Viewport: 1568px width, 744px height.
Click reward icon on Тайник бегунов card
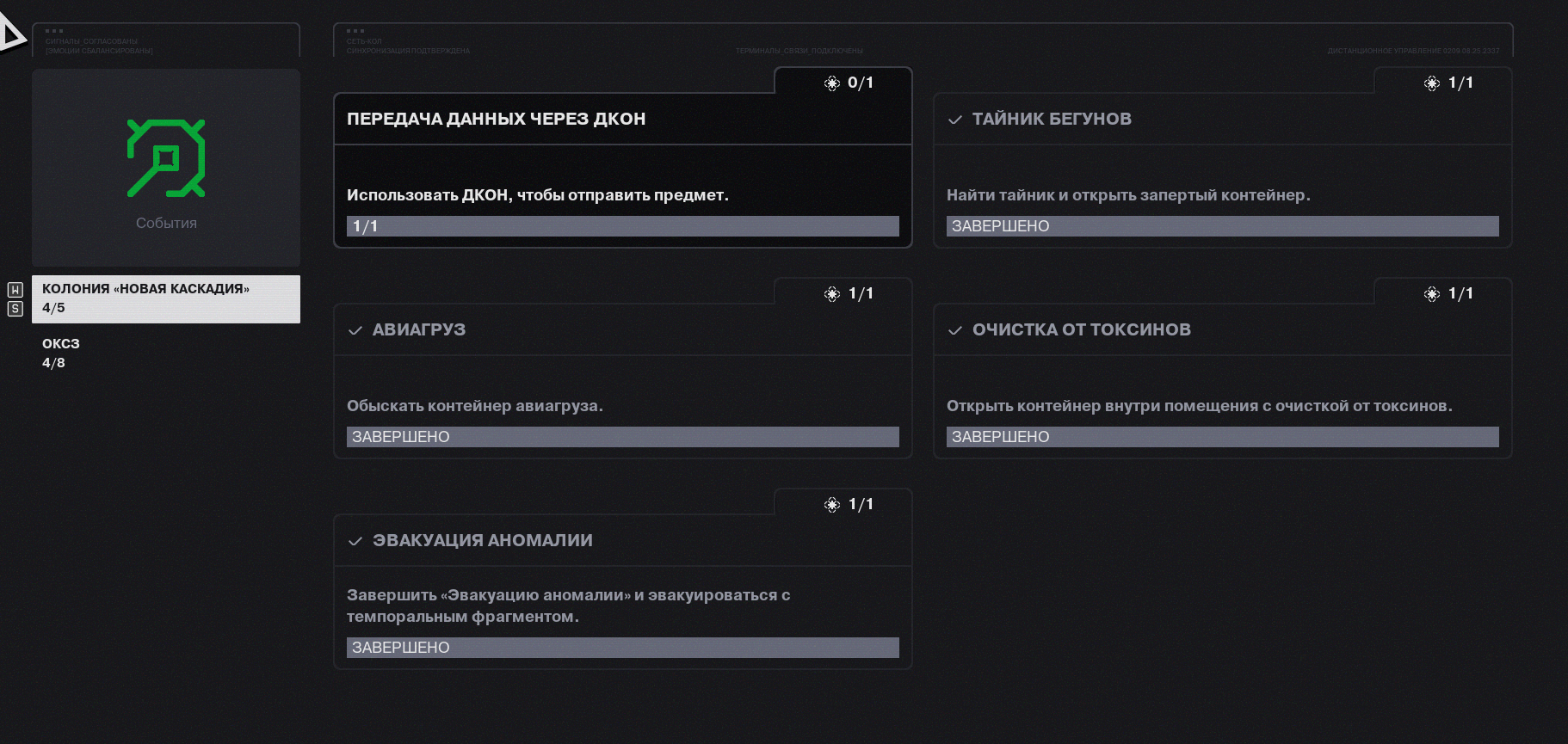pos(1432,83)
